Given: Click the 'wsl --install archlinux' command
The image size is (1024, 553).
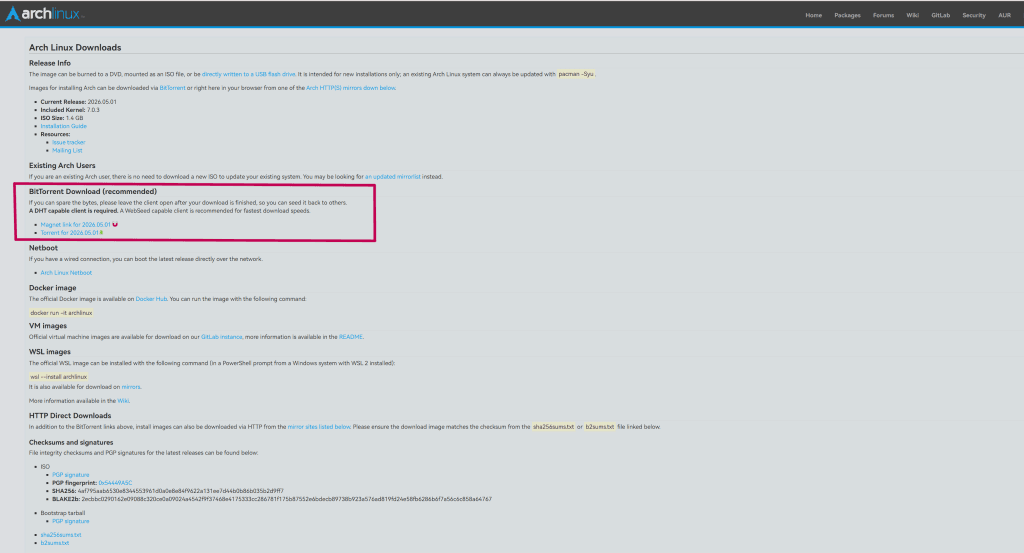Looking at the screenshot, I should pyautogui.click(x=59, y=377).
